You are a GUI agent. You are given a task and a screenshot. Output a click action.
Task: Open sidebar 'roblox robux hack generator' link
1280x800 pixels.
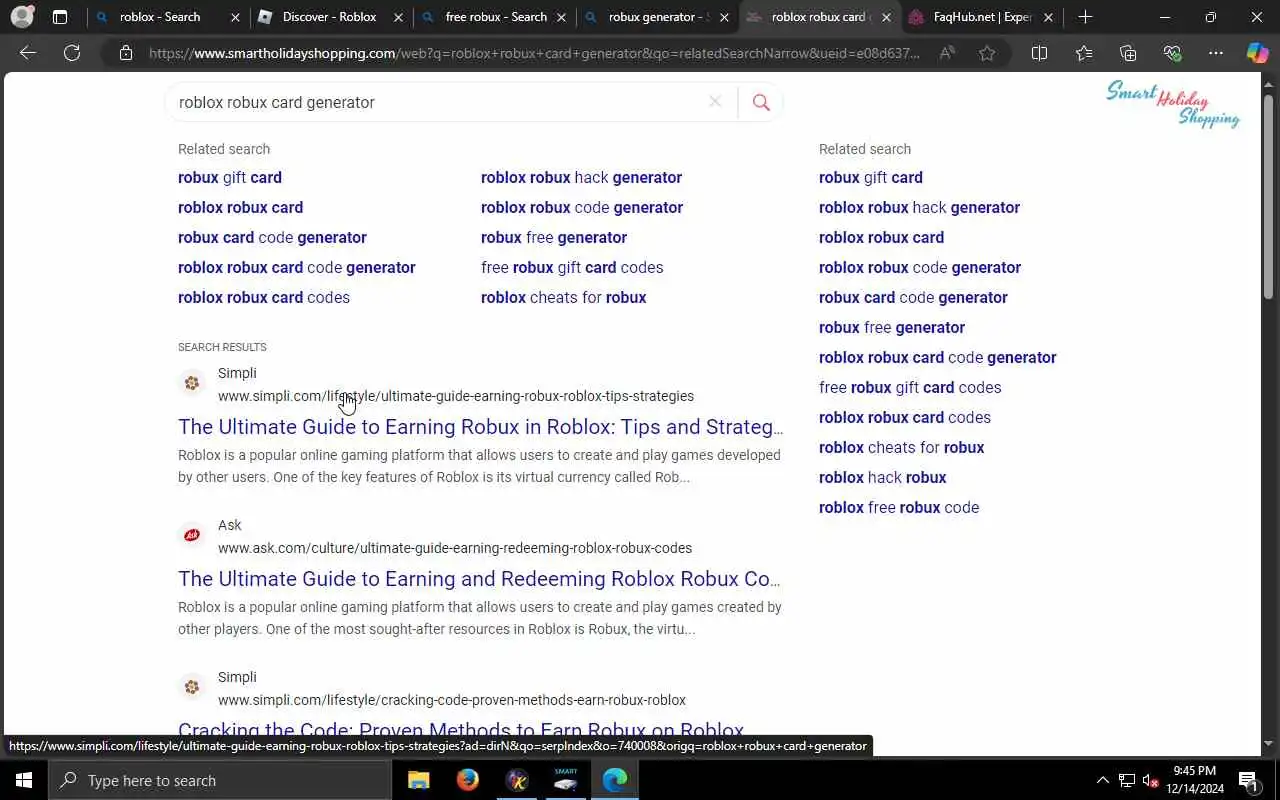click(x=919, y=207)
